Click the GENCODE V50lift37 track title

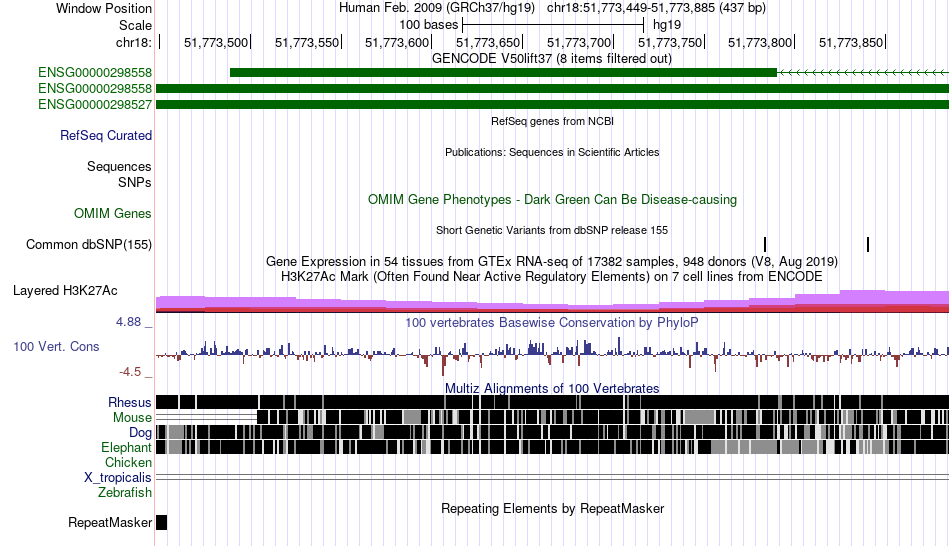551,59
